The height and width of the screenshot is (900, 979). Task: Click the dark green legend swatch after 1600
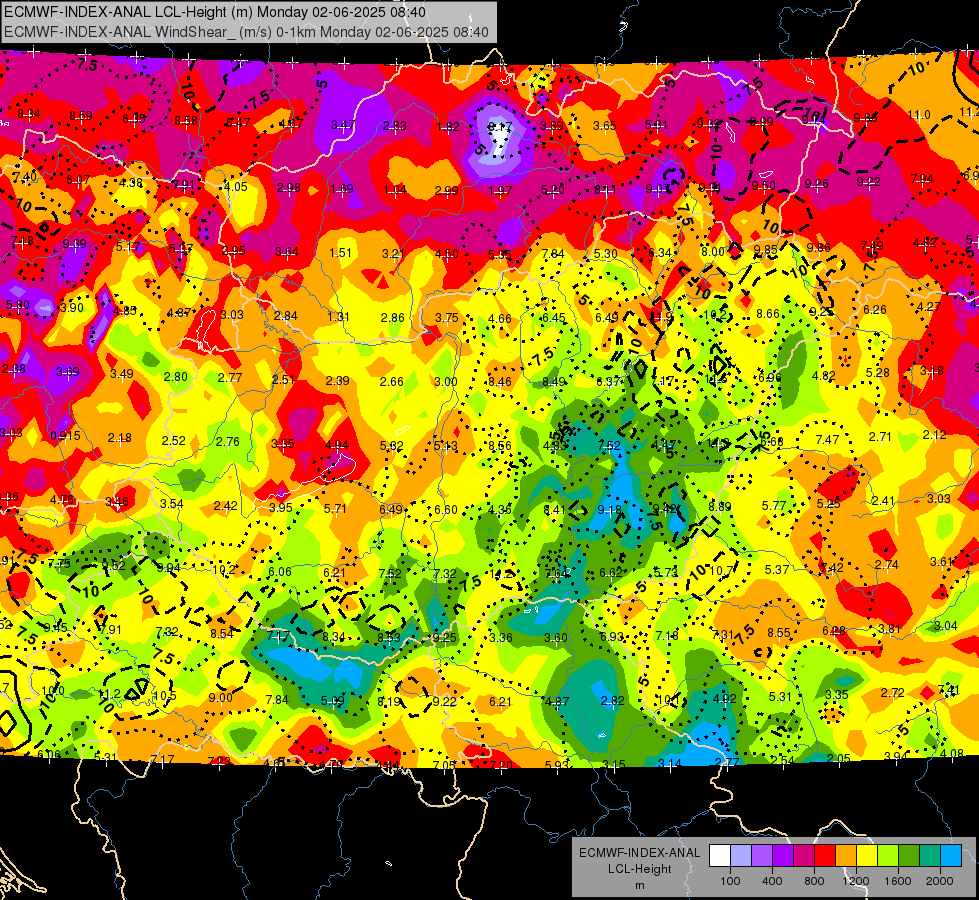click(909, 856)
